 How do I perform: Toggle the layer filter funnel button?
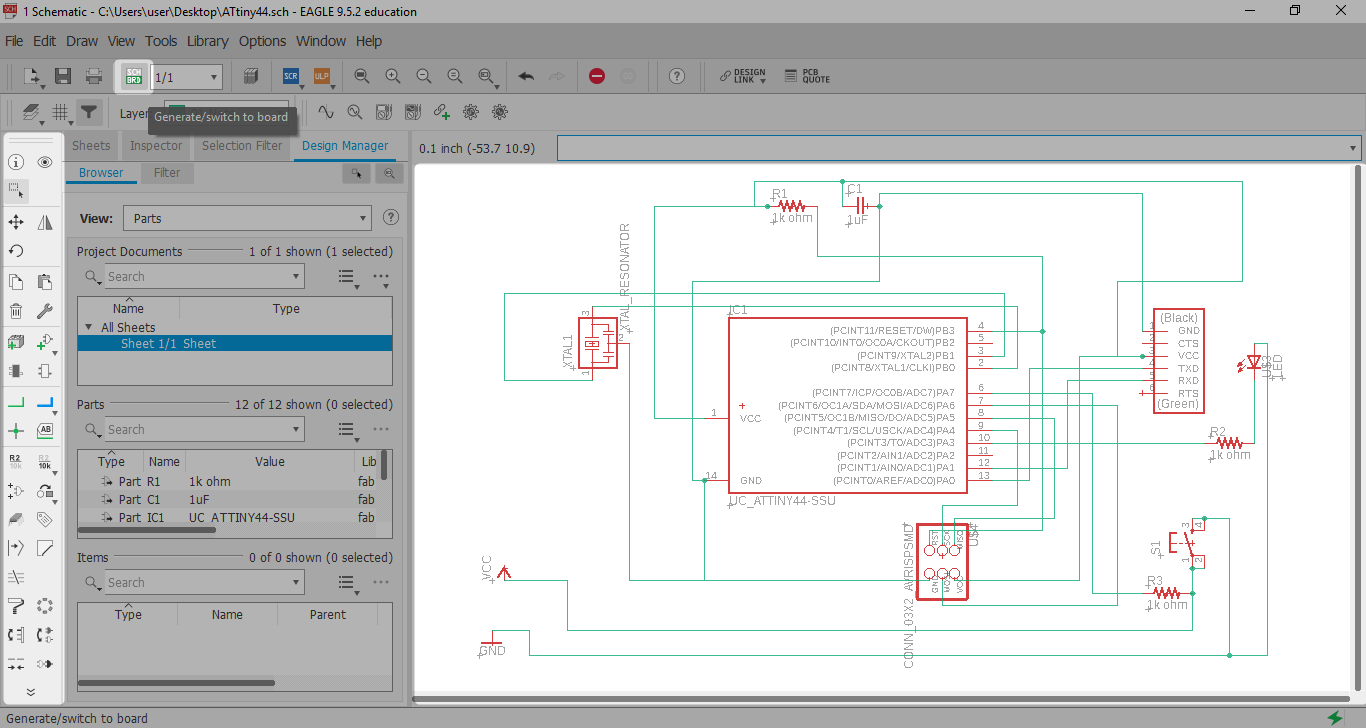tap(89, 112)
